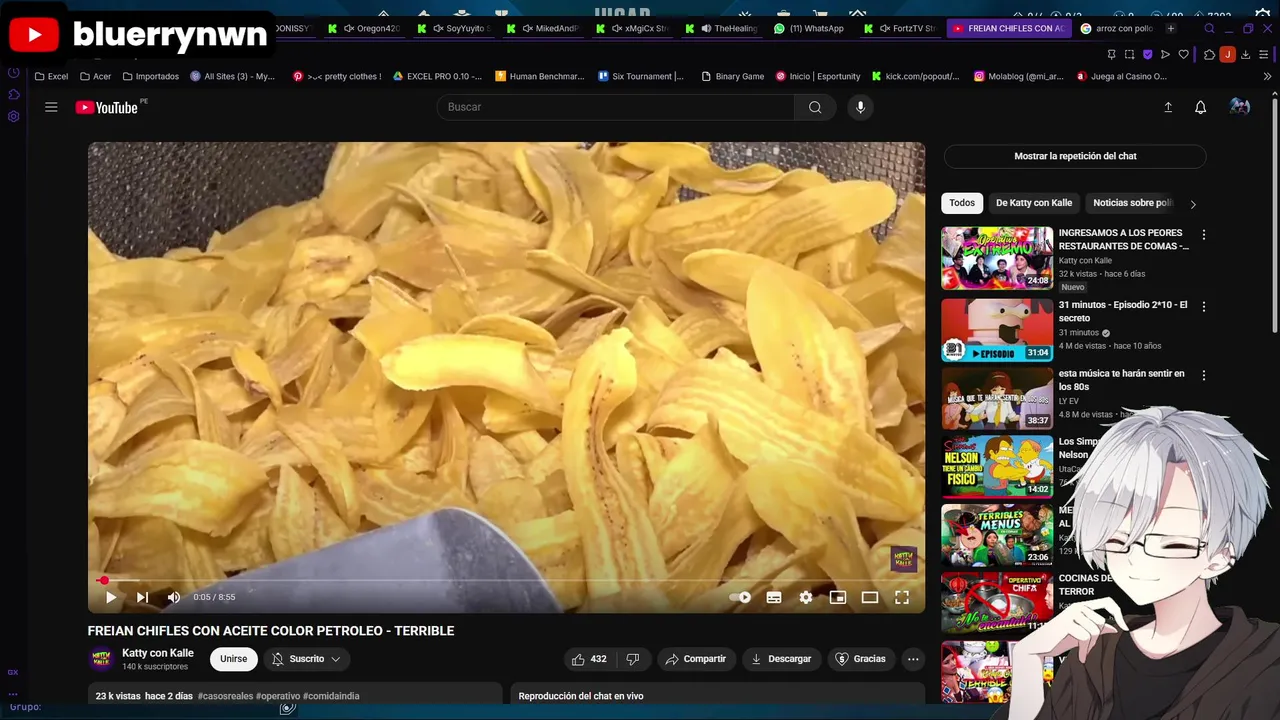Image resolution: width=1280 pixels, height=720 pixels.
Task: Like the video with 432 likes
Action: coord(589,659)
